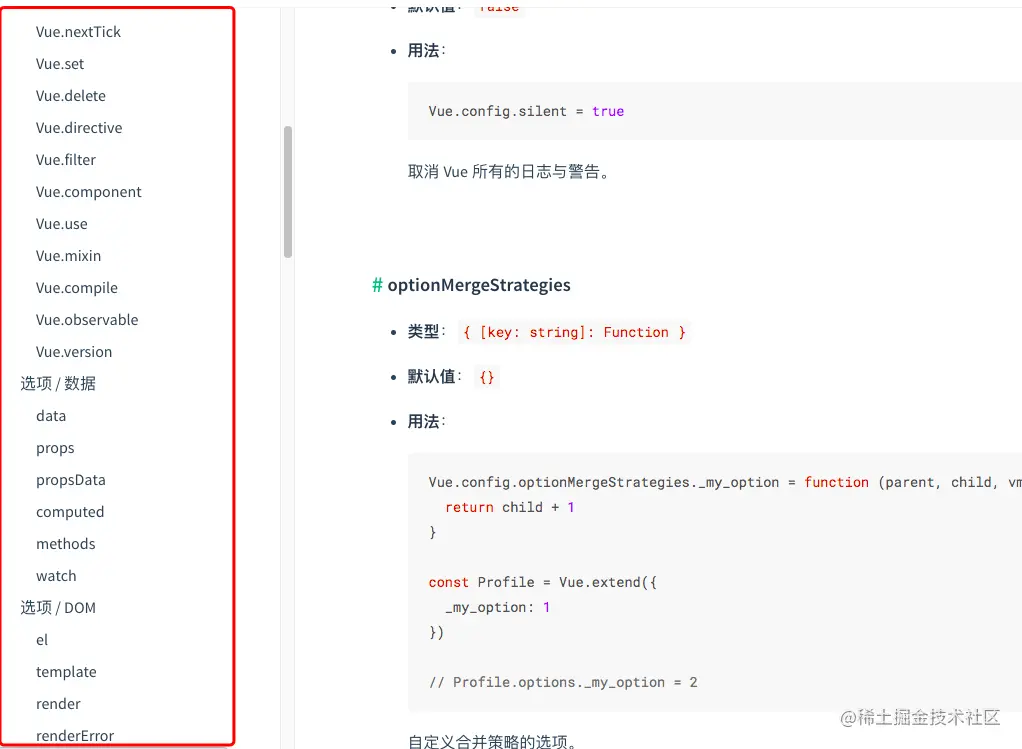Image resolution: width=1022 pixels, height=749 pixels.
Task: Go to template in the sidebar
Action: point(66,672)
